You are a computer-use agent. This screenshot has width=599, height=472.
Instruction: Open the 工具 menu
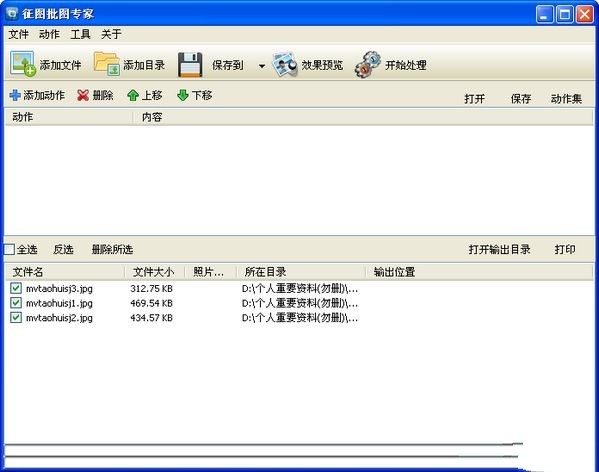pyautogui.click(x=80, y=34)
